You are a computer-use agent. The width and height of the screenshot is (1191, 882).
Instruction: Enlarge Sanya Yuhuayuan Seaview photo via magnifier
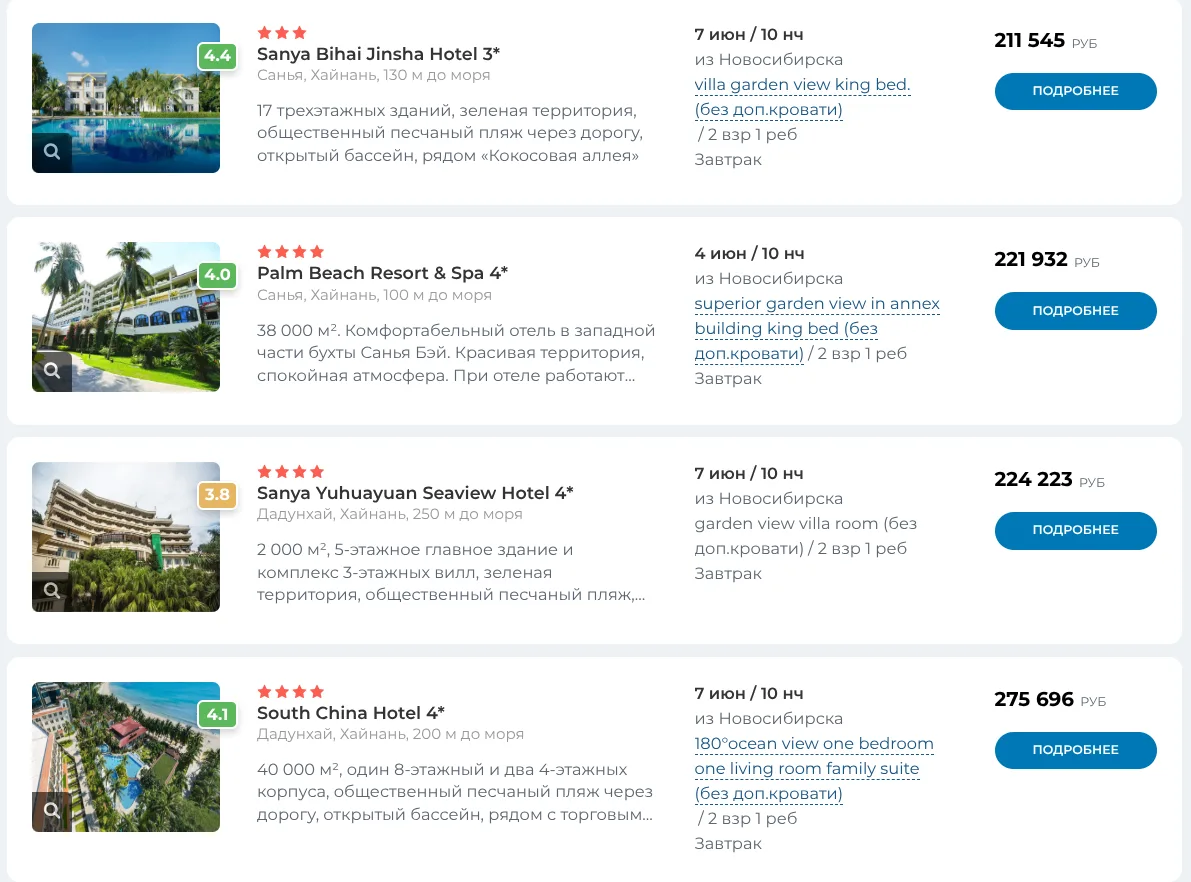(x=52, y=591)
